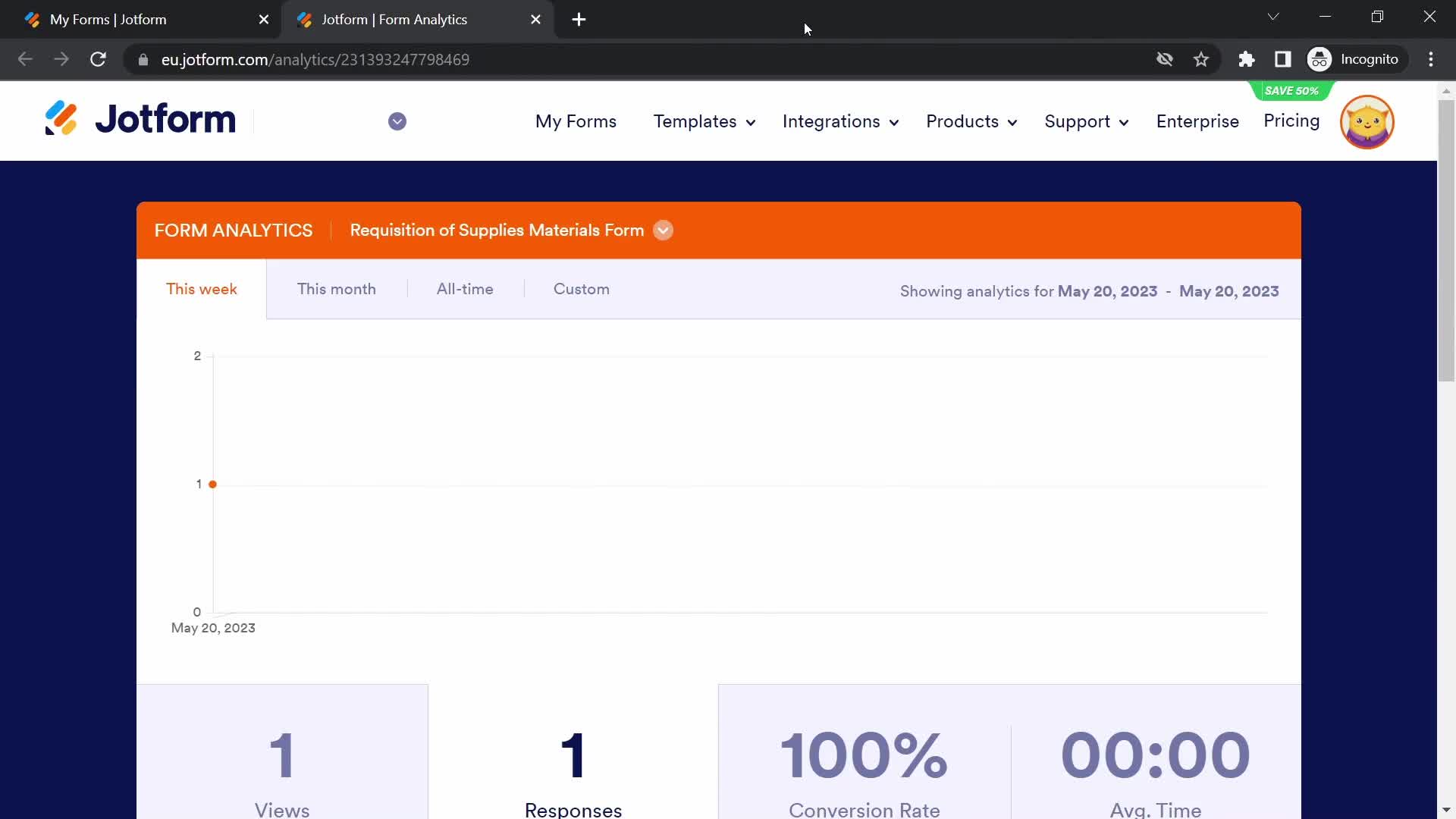
Task: Open My Forms in the navigation bar
Action: click(576, 121)
